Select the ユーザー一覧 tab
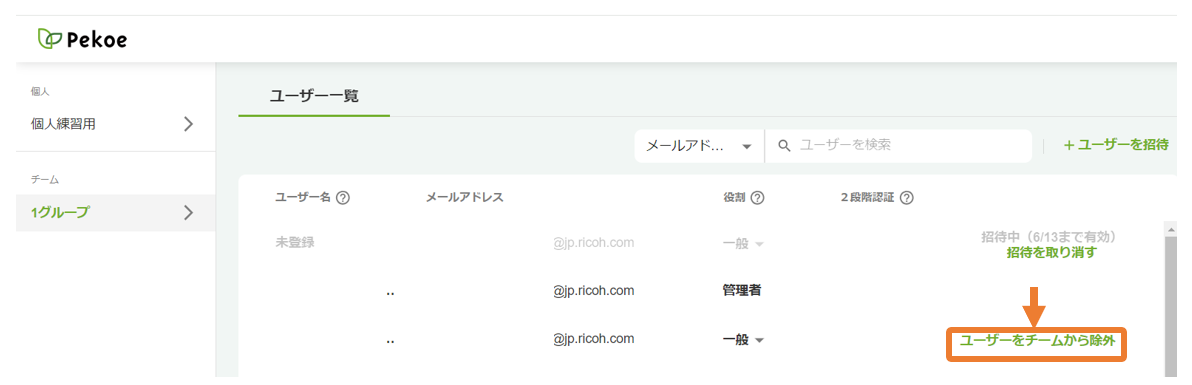 [x=314, y=97]
